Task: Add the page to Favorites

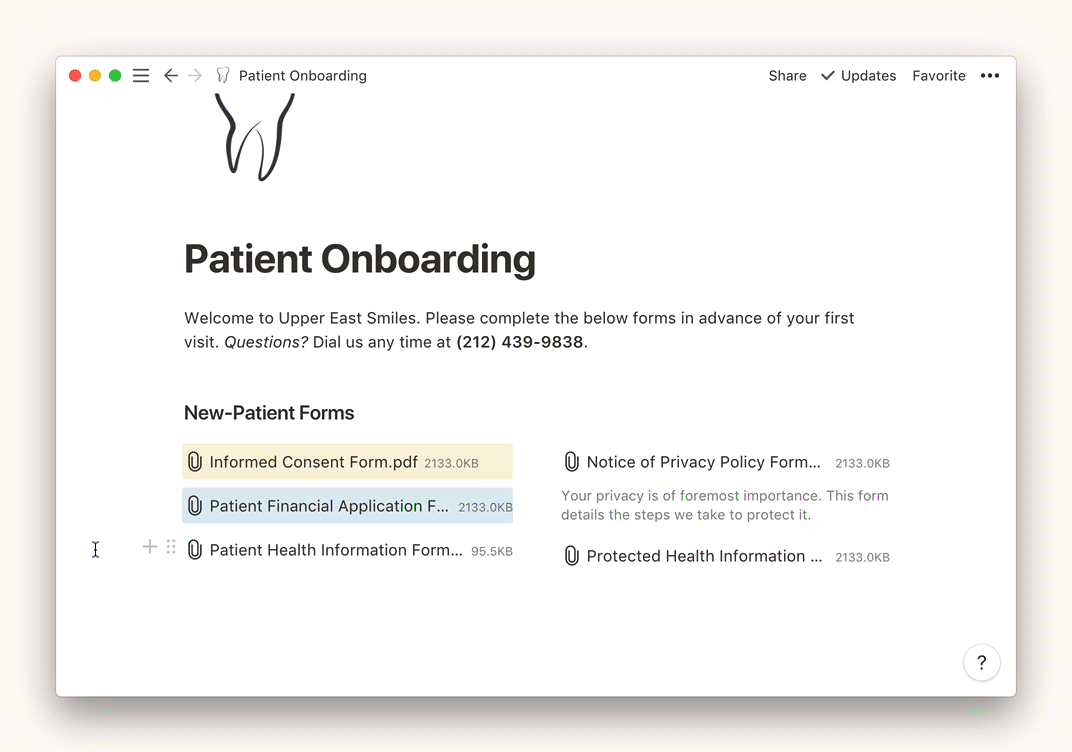Action: coord(938,76)
